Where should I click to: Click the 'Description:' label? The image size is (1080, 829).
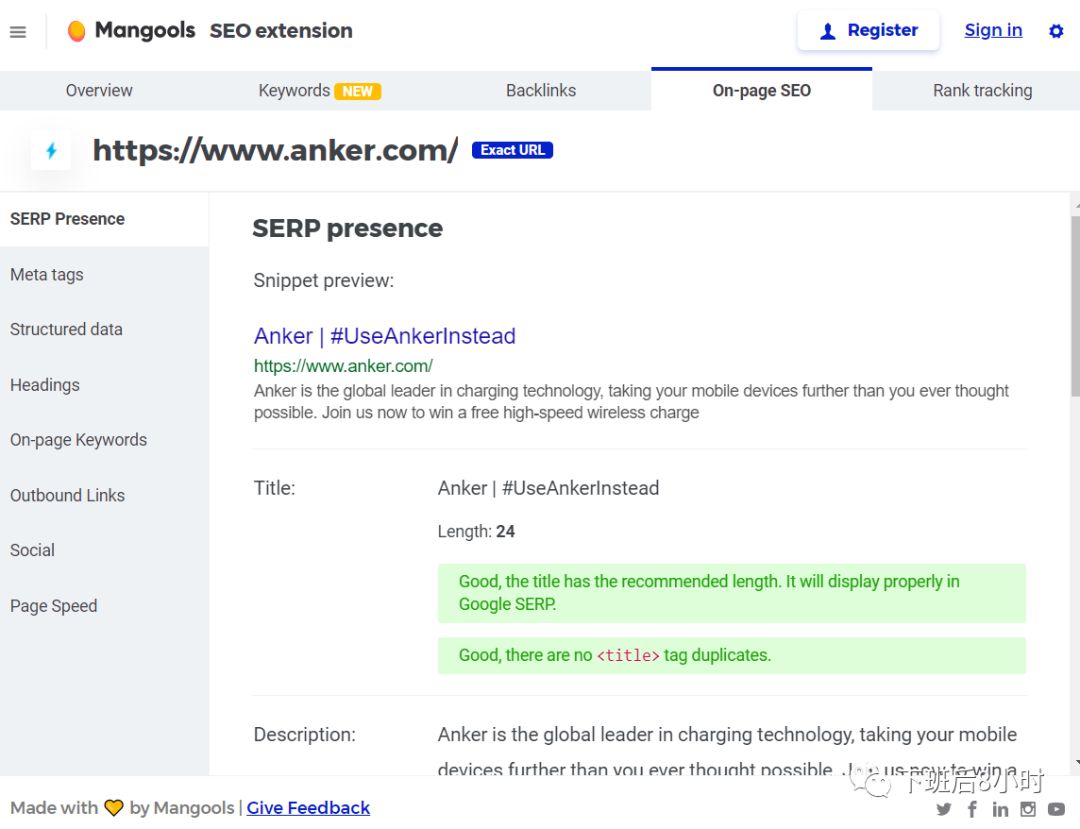pos(304,735)
